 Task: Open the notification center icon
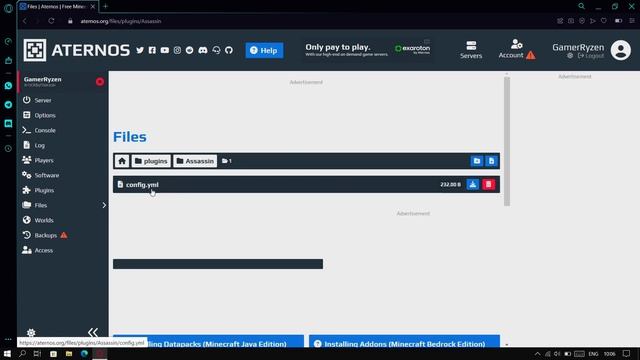pyautogui.click(x=627, y=353)
